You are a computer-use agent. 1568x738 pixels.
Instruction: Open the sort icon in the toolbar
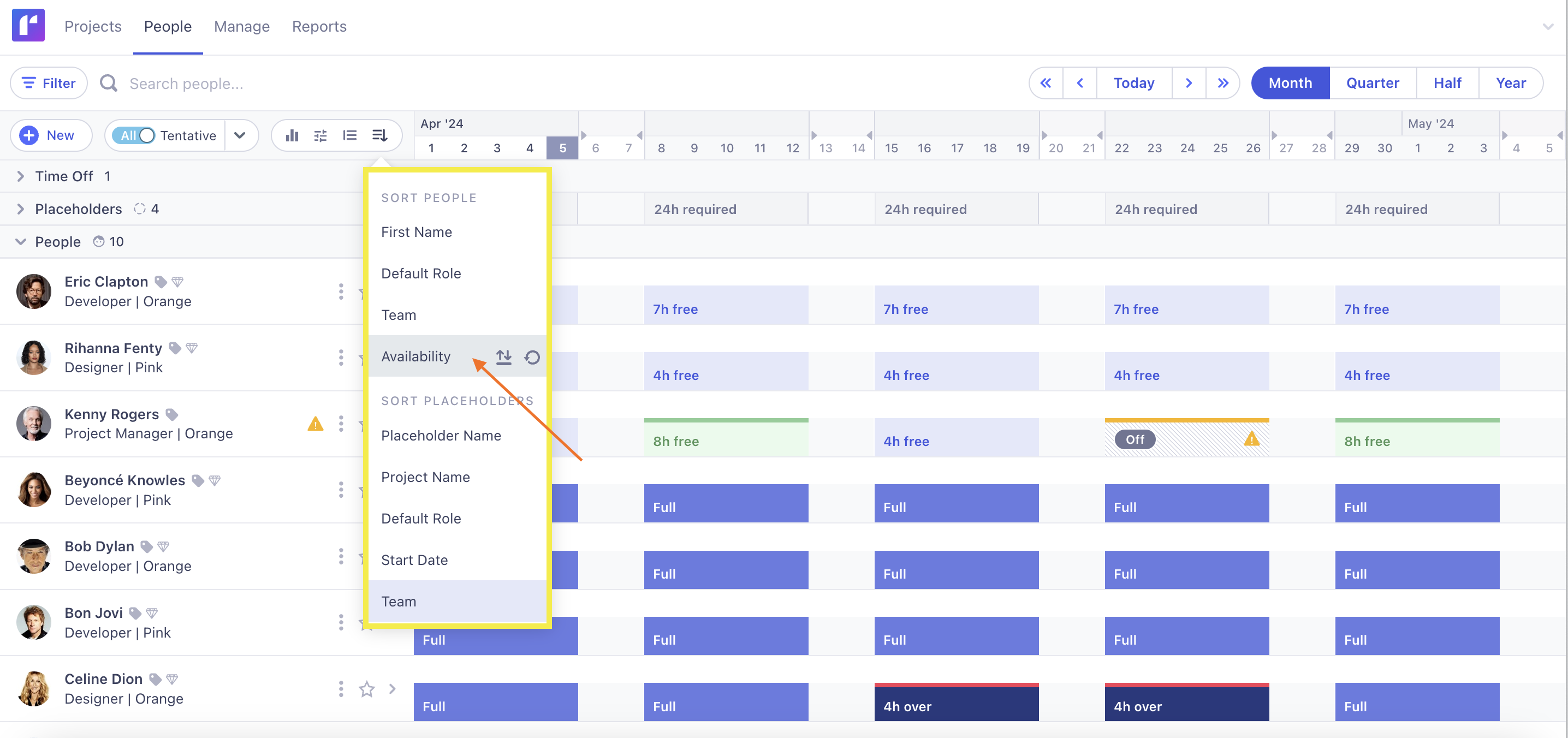pos(379,135)
